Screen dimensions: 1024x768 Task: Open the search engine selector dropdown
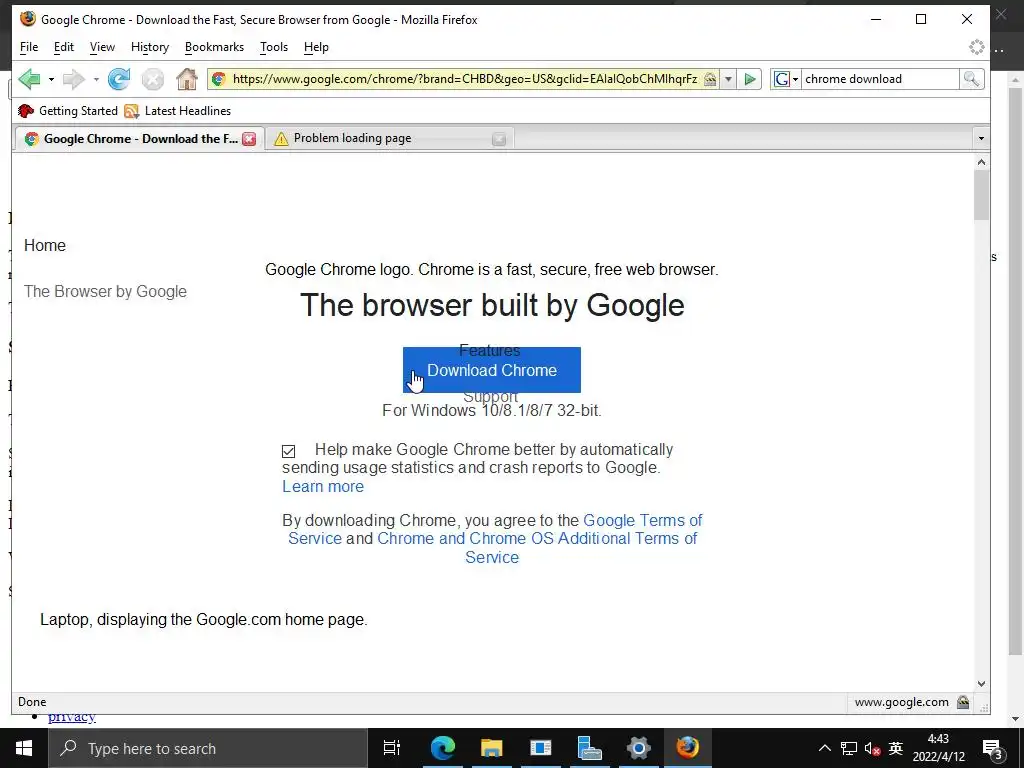pyautogui.click(x=786, y=79)
